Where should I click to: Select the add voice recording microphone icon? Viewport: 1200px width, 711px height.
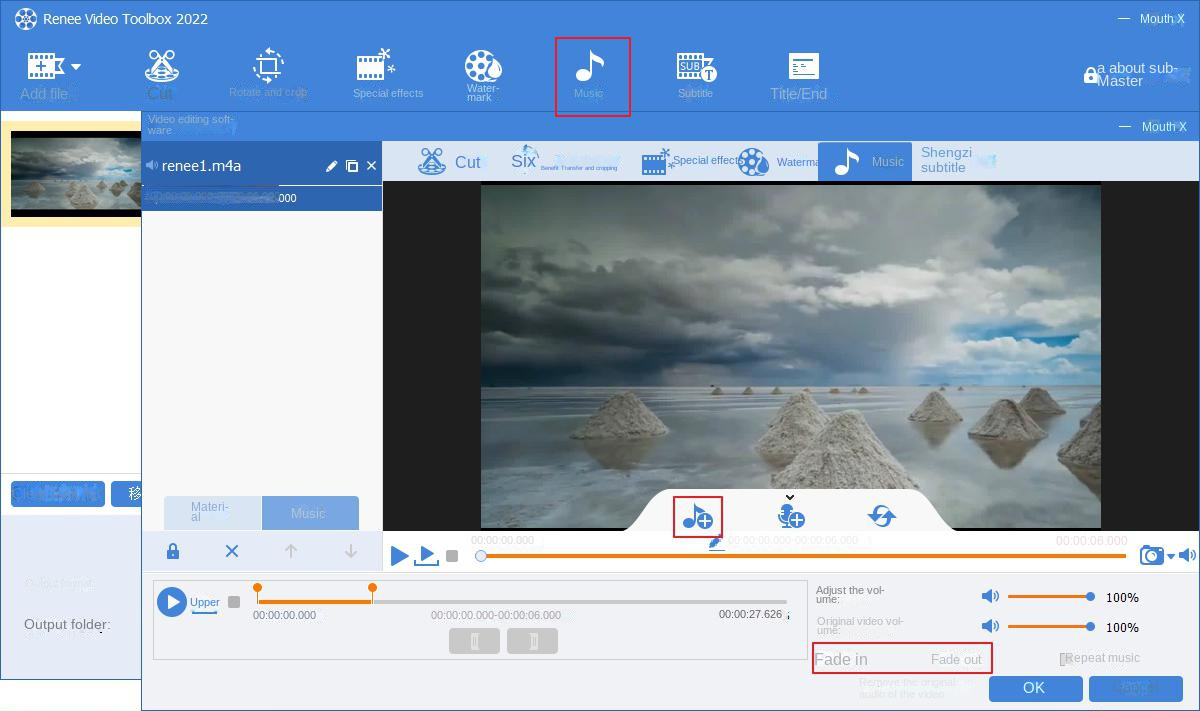789,515
